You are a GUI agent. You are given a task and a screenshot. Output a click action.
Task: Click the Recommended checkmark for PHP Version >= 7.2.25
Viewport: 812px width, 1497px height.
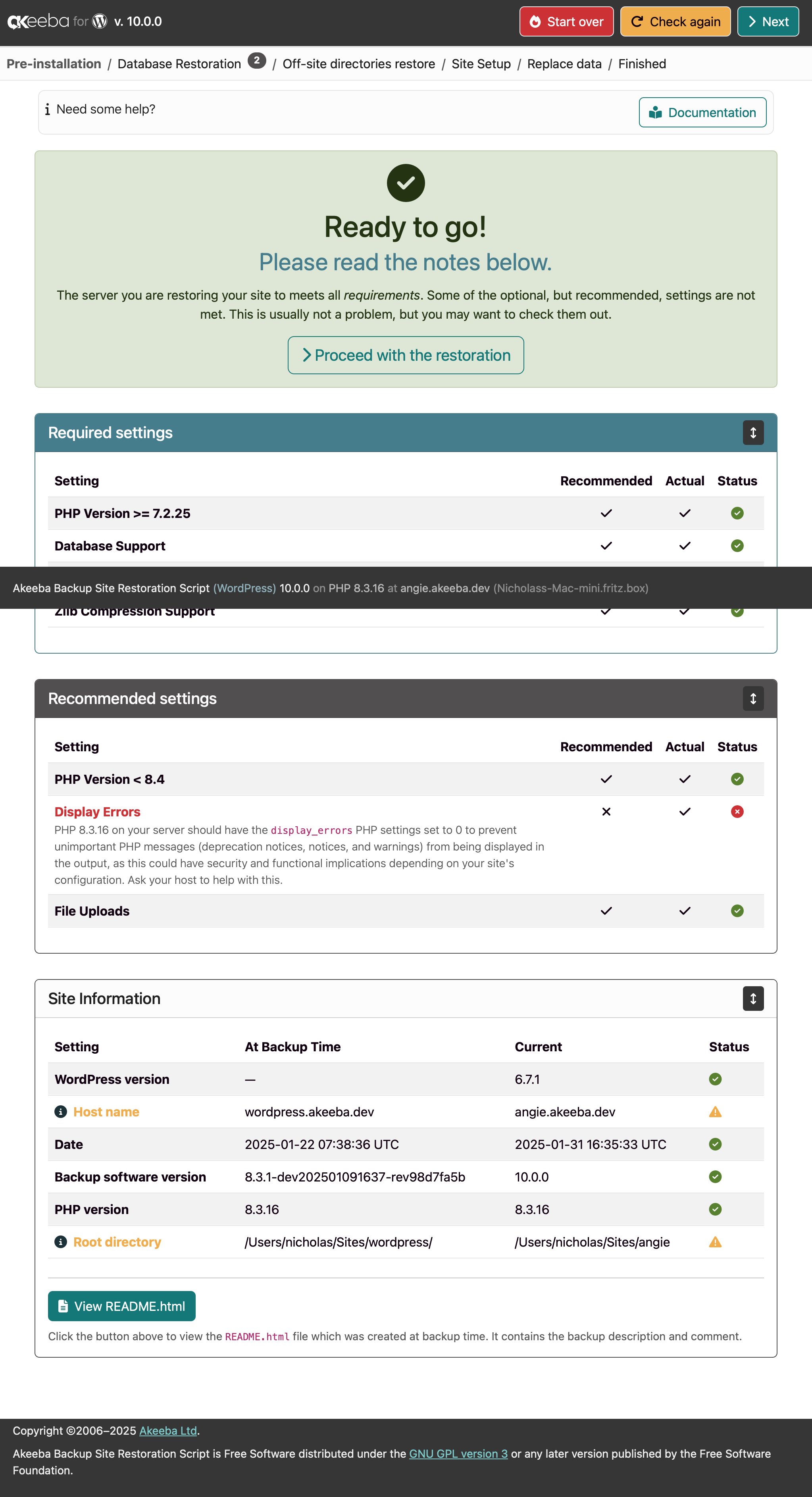[606, 513]
